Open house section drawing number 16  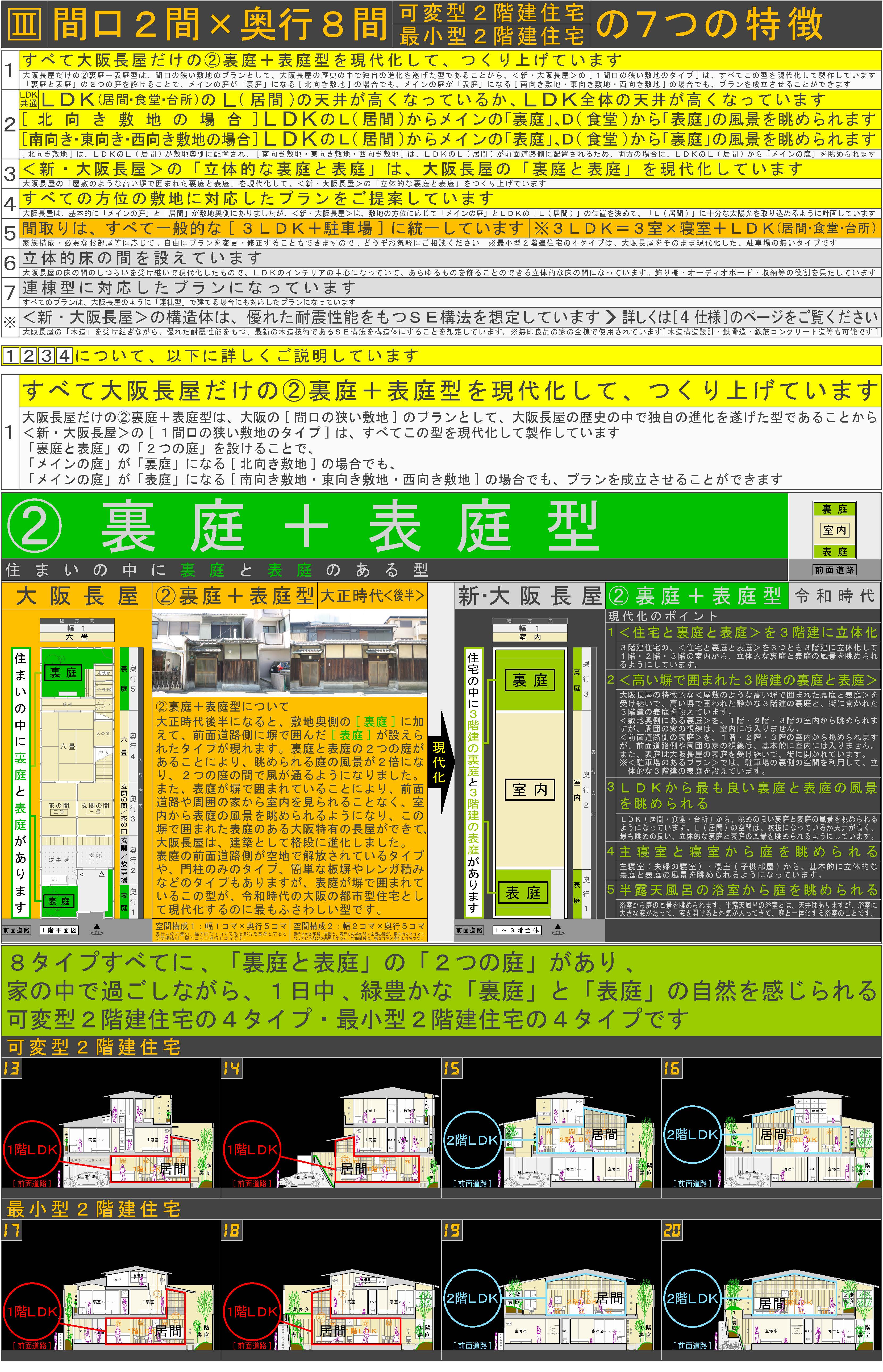point(771,1128)
